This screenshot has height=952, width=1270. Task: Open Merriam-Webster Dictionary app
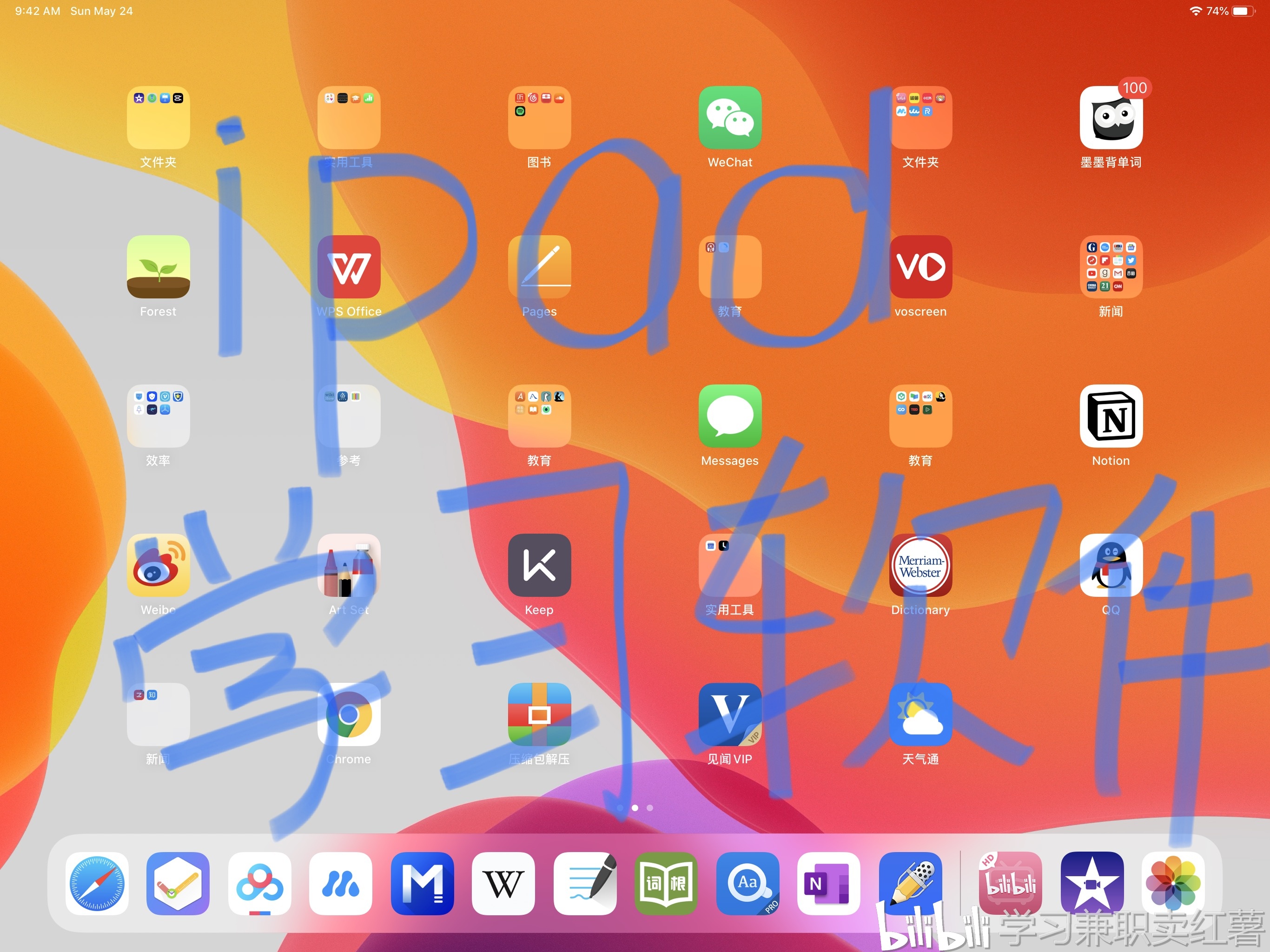point(920,566)
